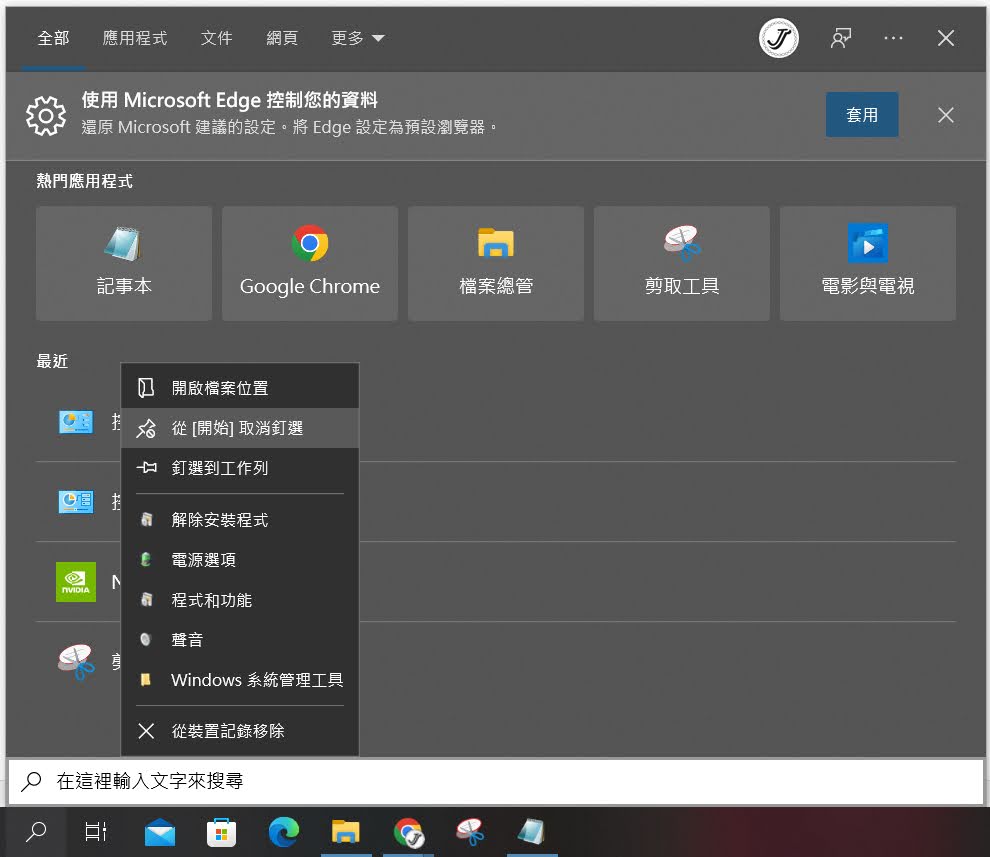Screen dimensions: 990x857
Task: Select 電源選項 in the context menu
Action: click(x=240, y=560)
